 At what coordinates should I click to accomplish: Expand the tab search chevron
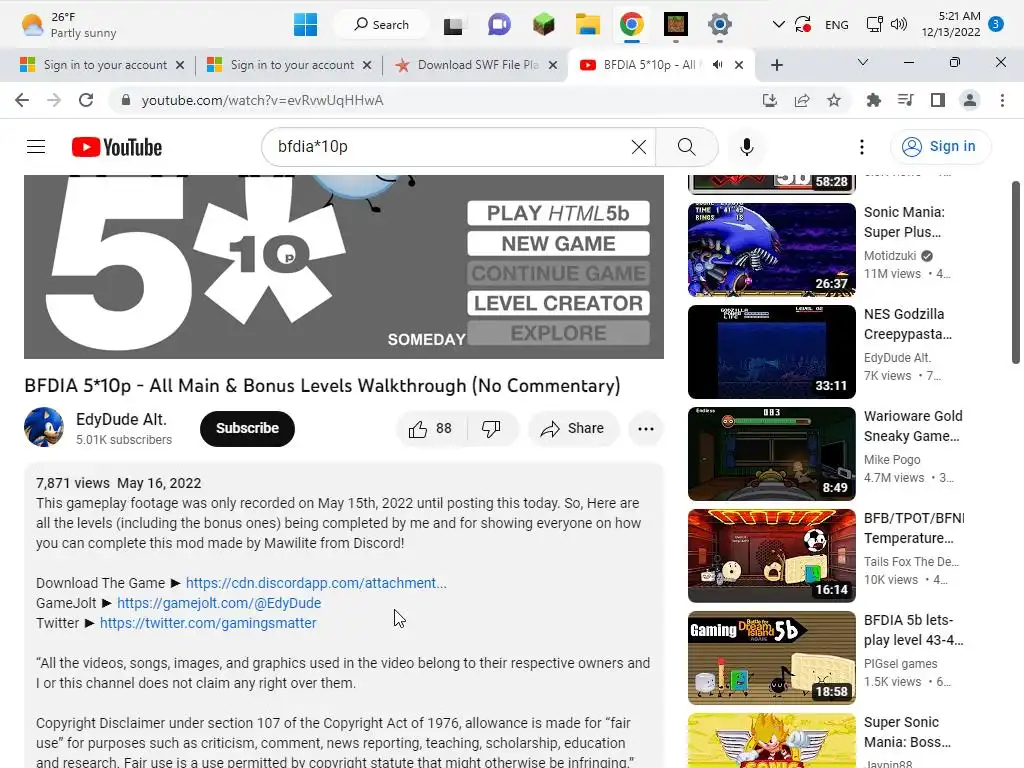863,62
